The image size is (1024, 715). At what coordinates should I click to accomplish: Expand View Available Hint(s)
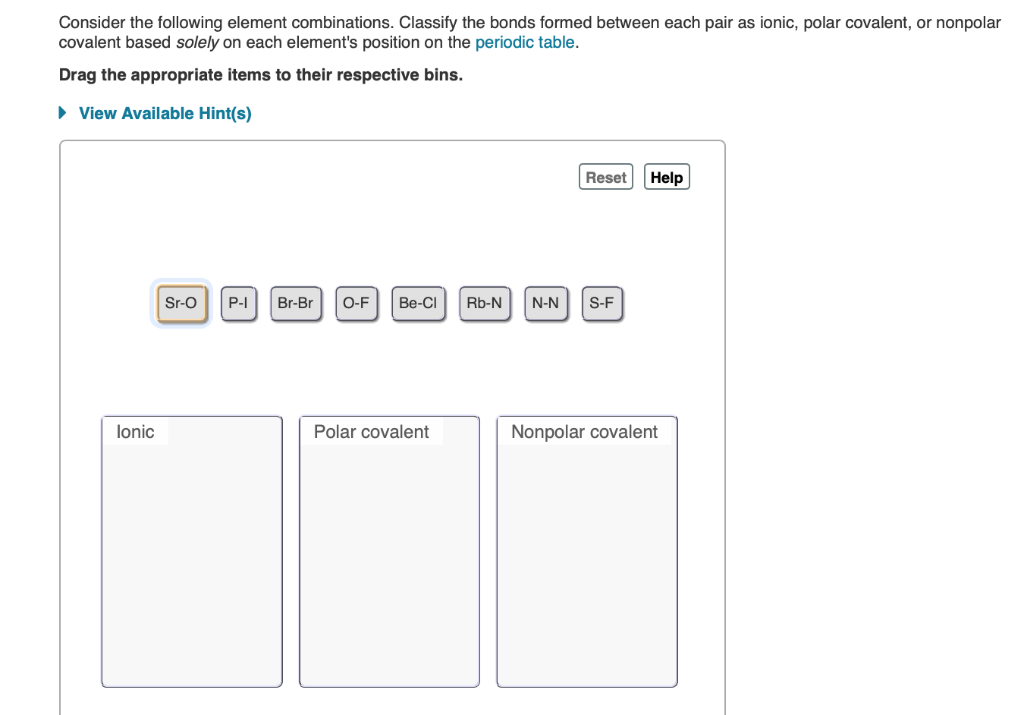[x=164, y=113]
